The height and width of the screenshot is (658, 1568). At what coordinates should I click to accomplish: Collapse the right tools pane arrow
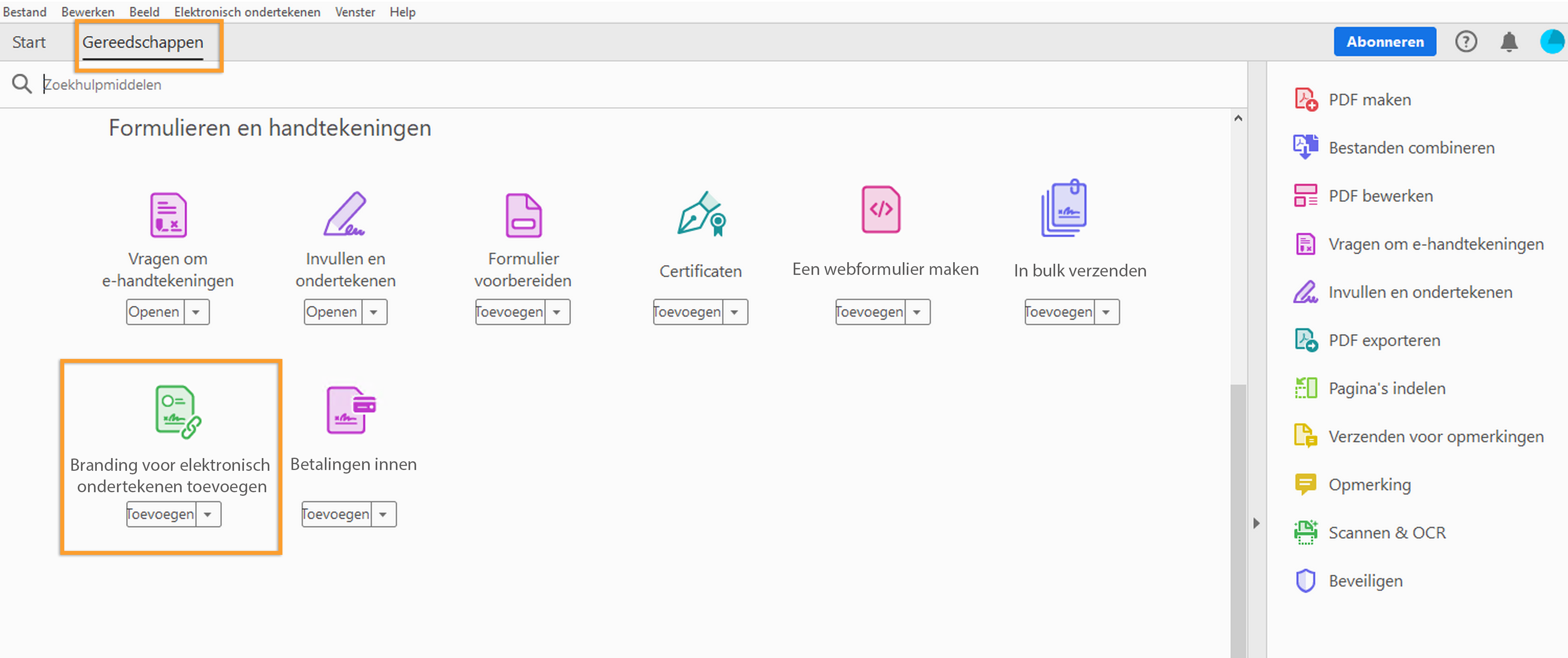[x=1256, y=523]
